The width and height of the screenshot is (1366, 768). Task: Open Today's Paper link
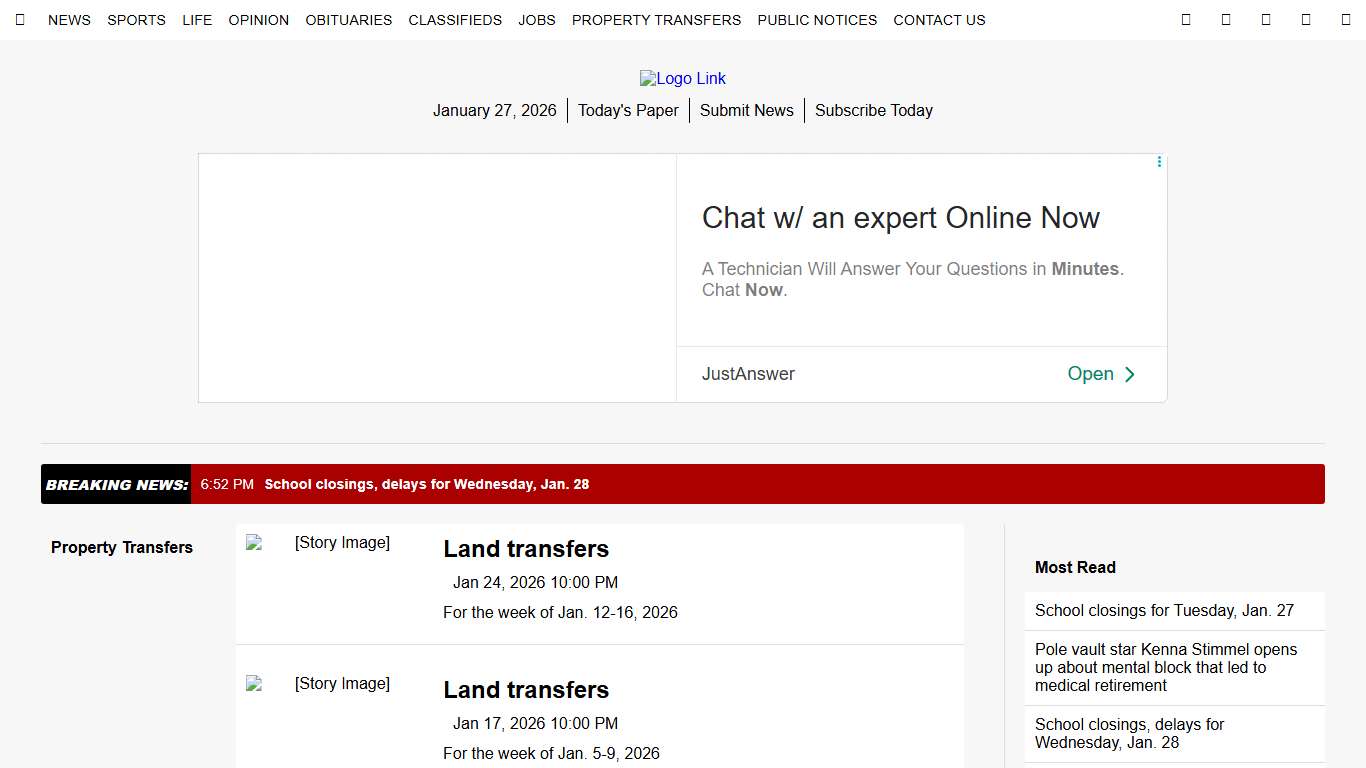(x=628, y=111)
